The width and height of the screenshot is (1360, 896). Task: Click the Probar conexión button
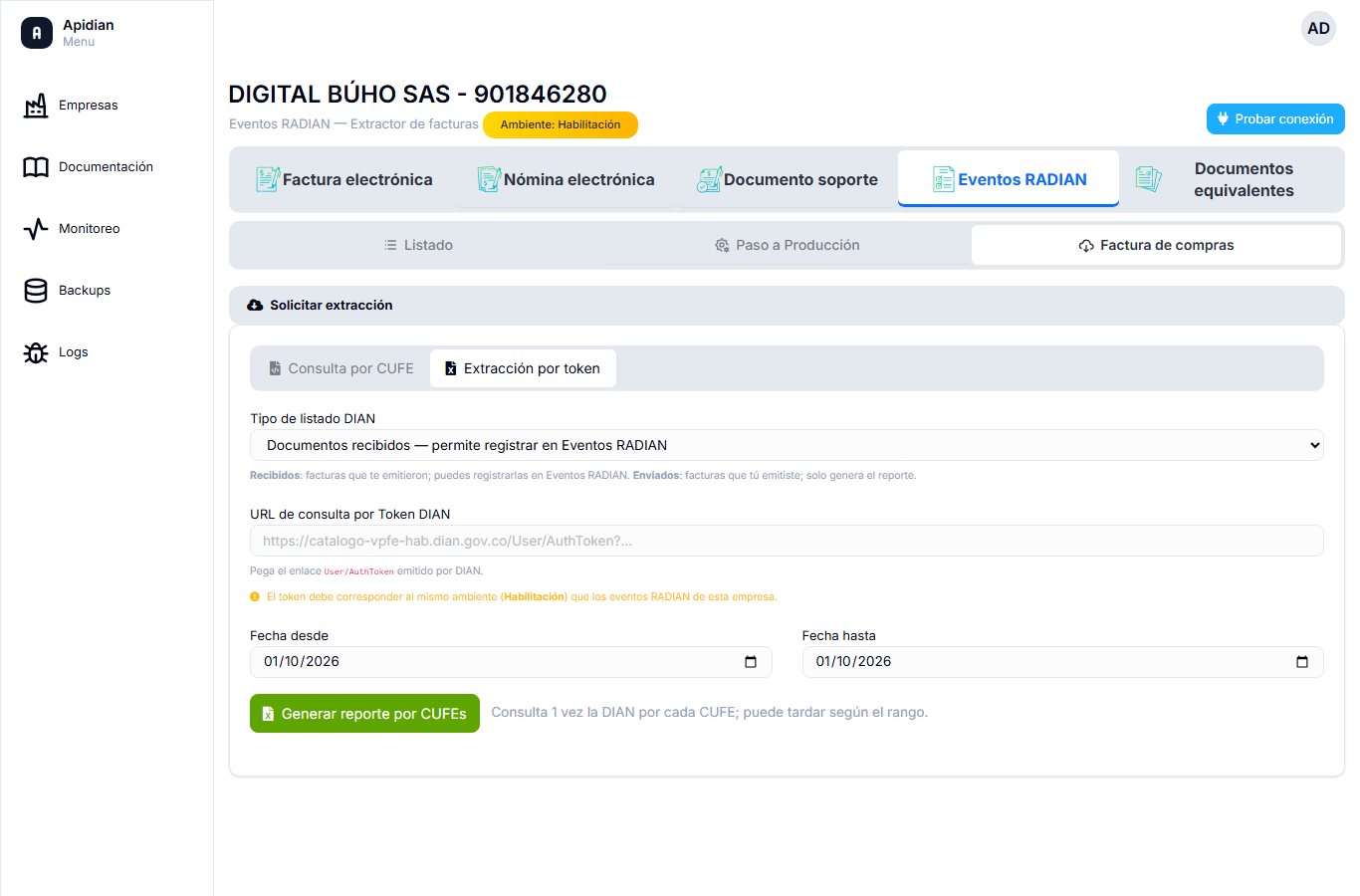click(1275, 118)
